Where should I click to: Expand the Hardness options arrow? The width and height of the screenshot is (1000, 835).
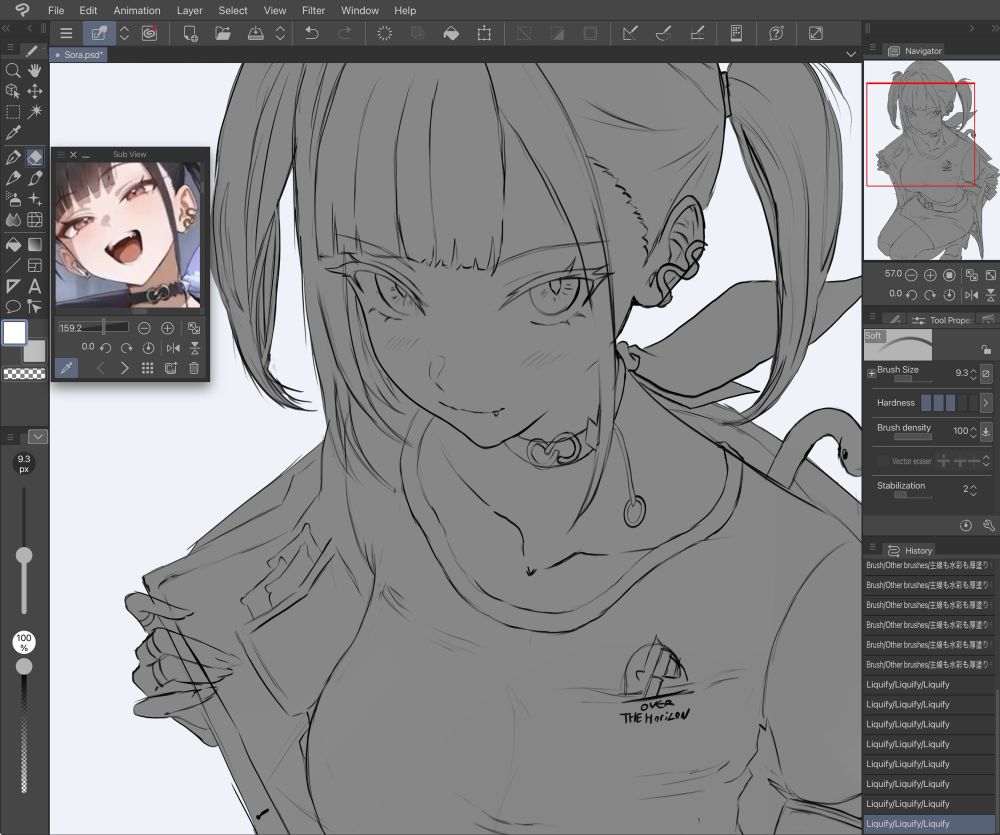click(x=985, y=403)
